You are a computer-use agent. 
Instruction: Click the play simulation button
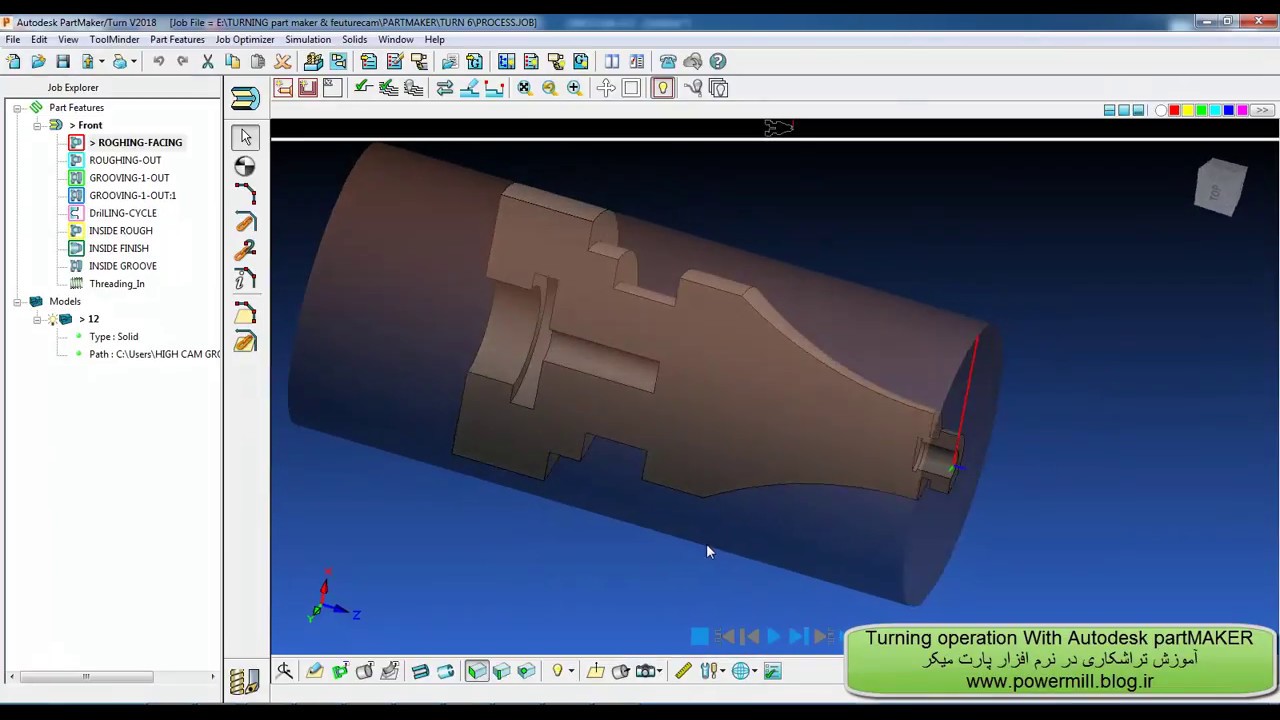[773, 636]
